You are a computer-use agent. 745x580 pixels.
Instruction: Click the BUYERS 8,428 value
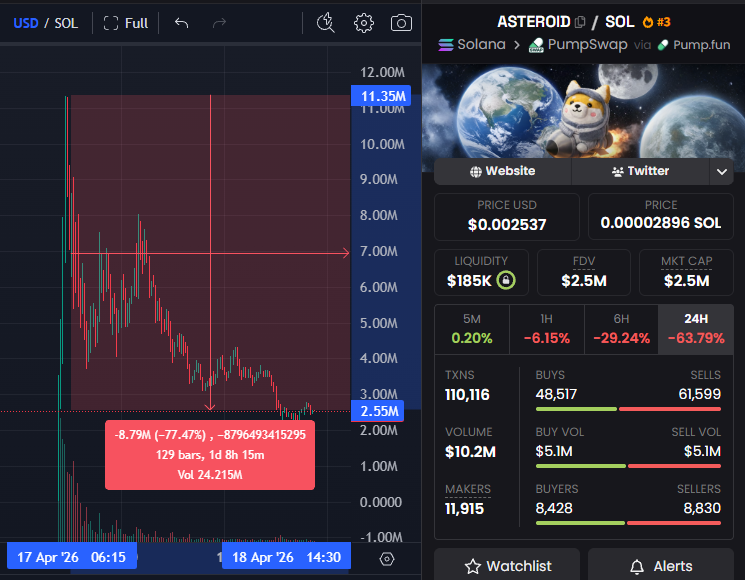pos(554,508)
